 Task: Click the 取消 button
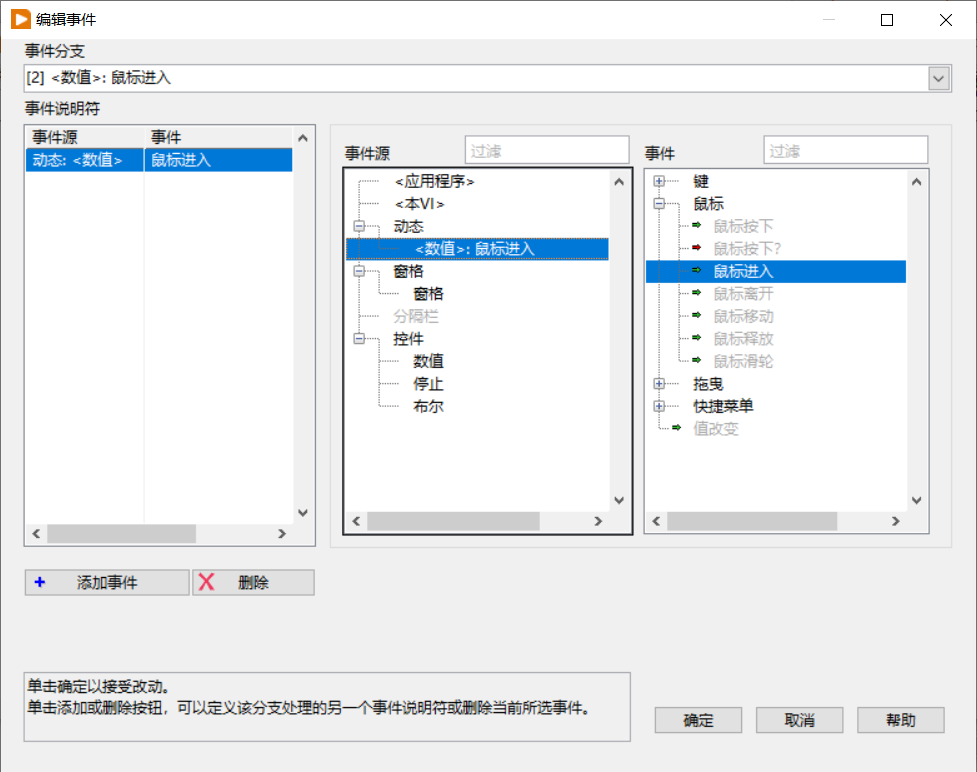[799, 720]
